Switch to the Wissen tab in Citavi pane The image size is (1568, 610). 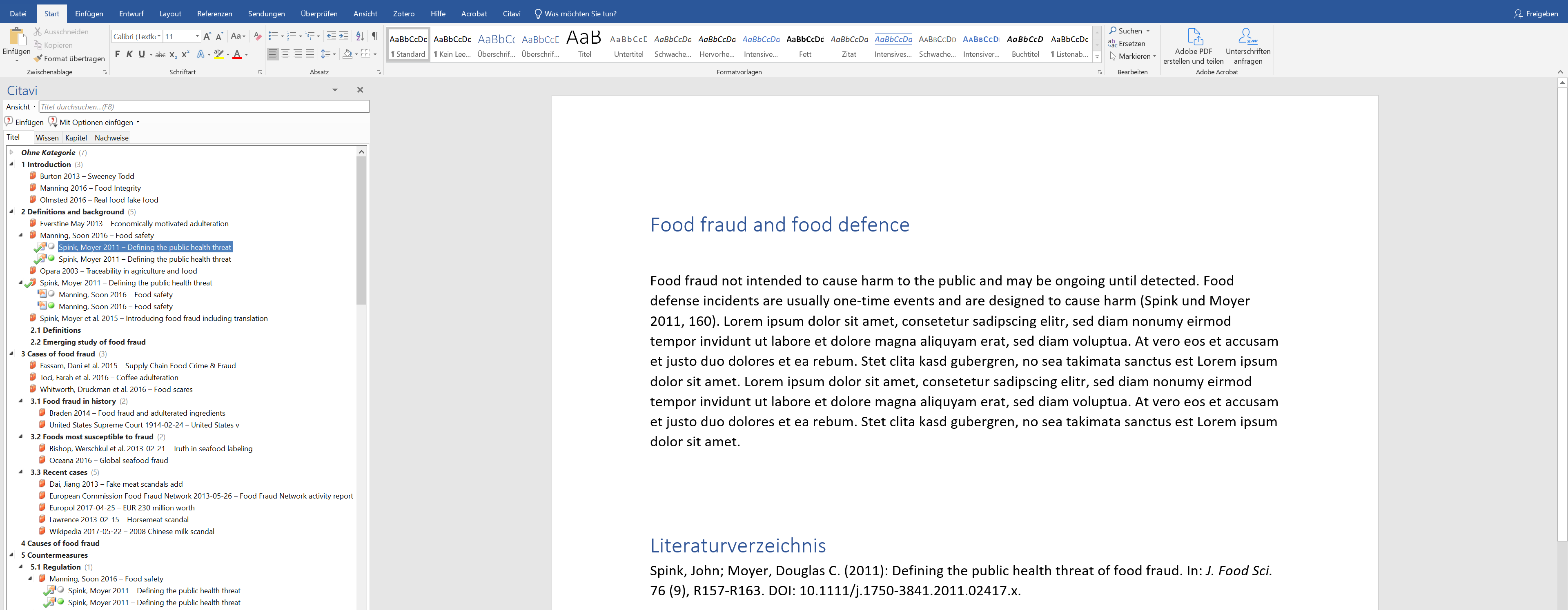click(47, 138)
